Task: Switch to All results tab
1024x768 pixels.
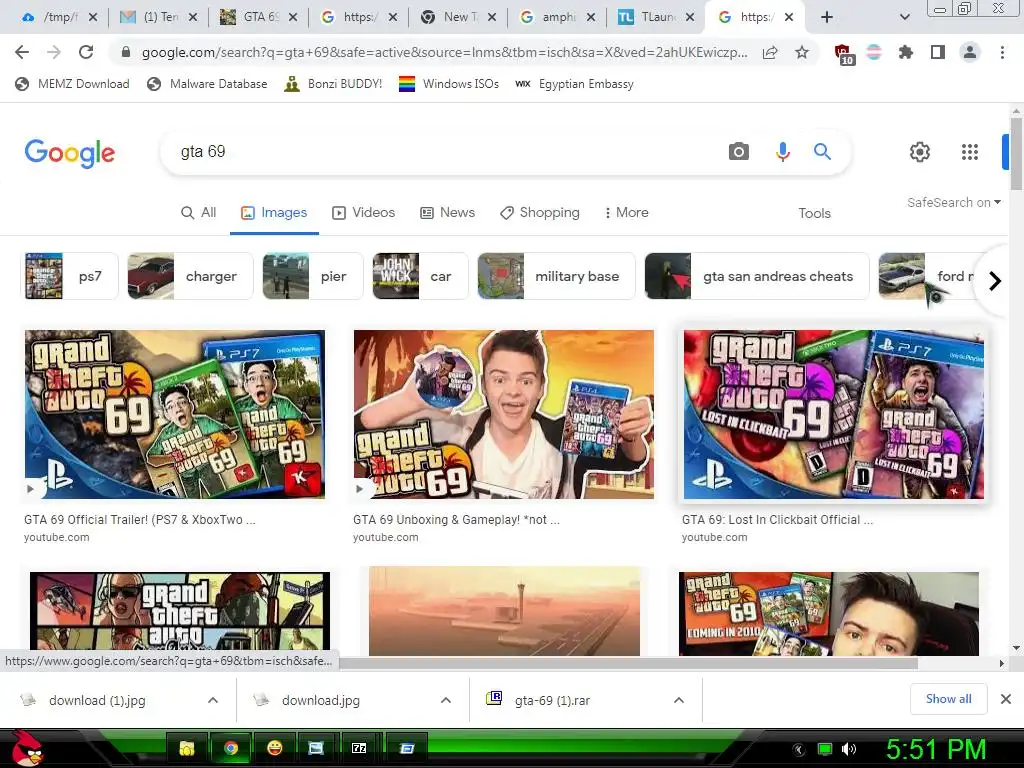Action: tap(198, 213)
